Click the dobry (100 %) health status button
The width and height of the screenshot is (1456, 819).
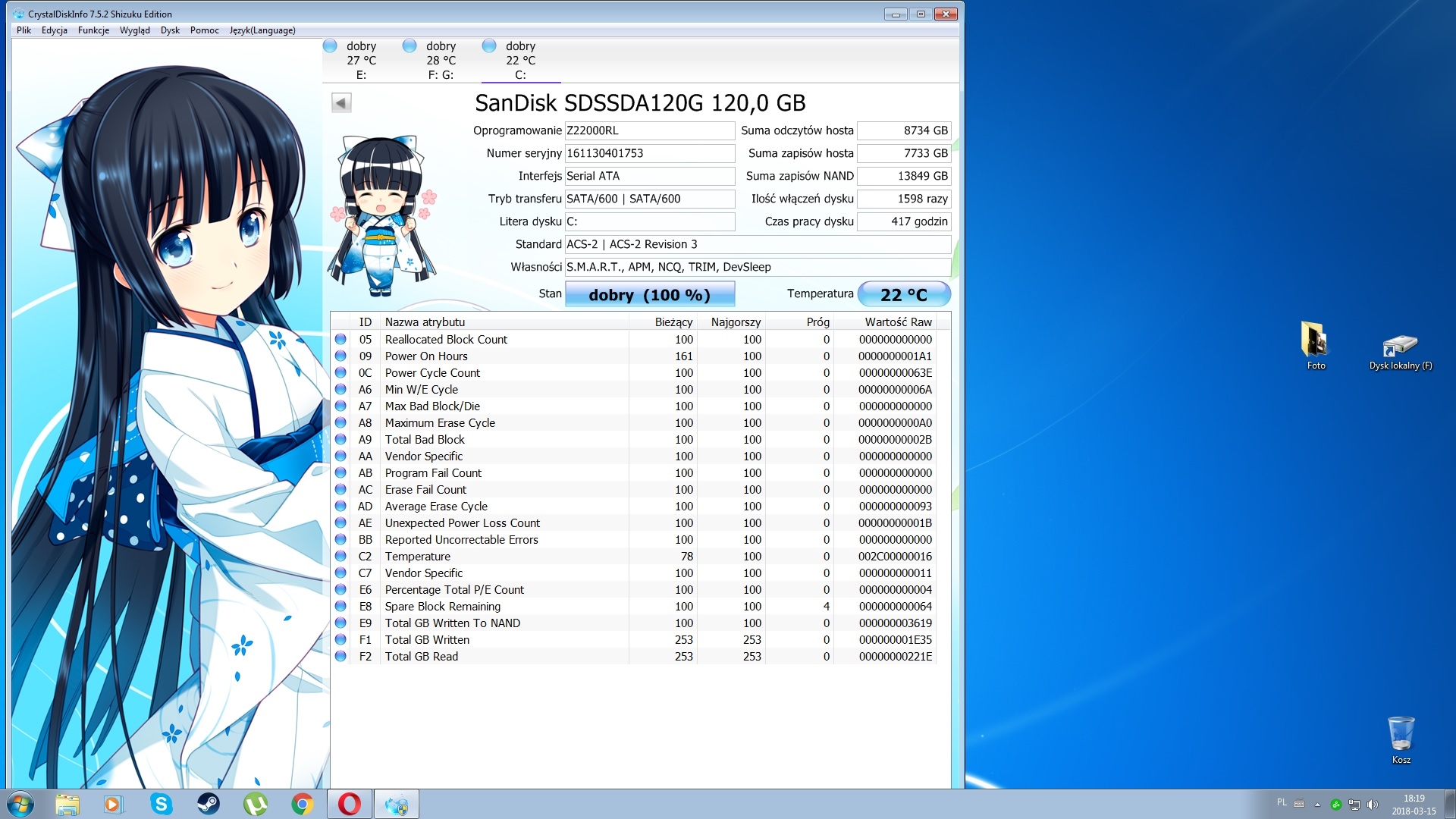pyautogui.click(x=650, y=294)
